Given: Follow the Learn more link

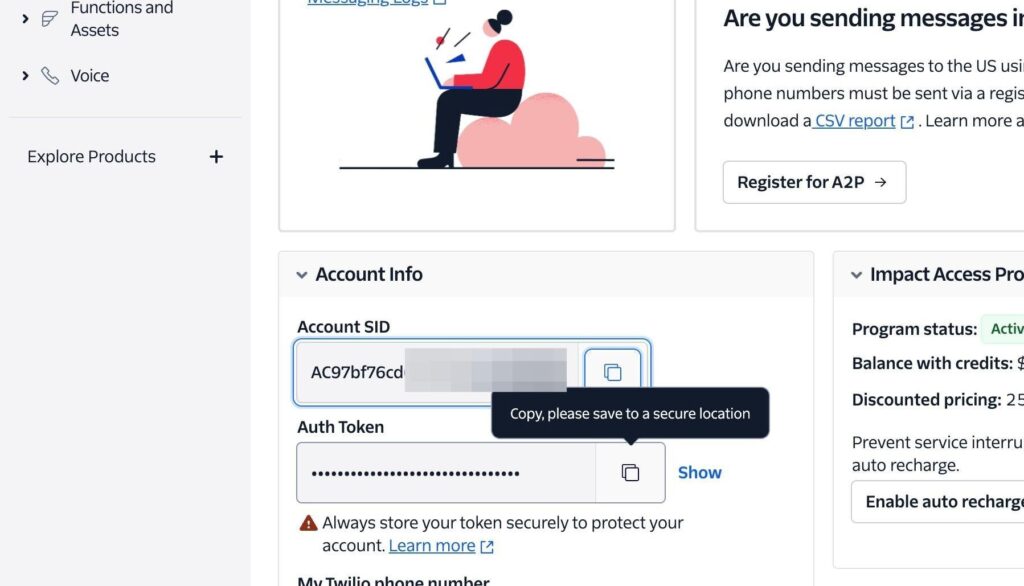Looking at the screenshot, I should pos(432,546).
